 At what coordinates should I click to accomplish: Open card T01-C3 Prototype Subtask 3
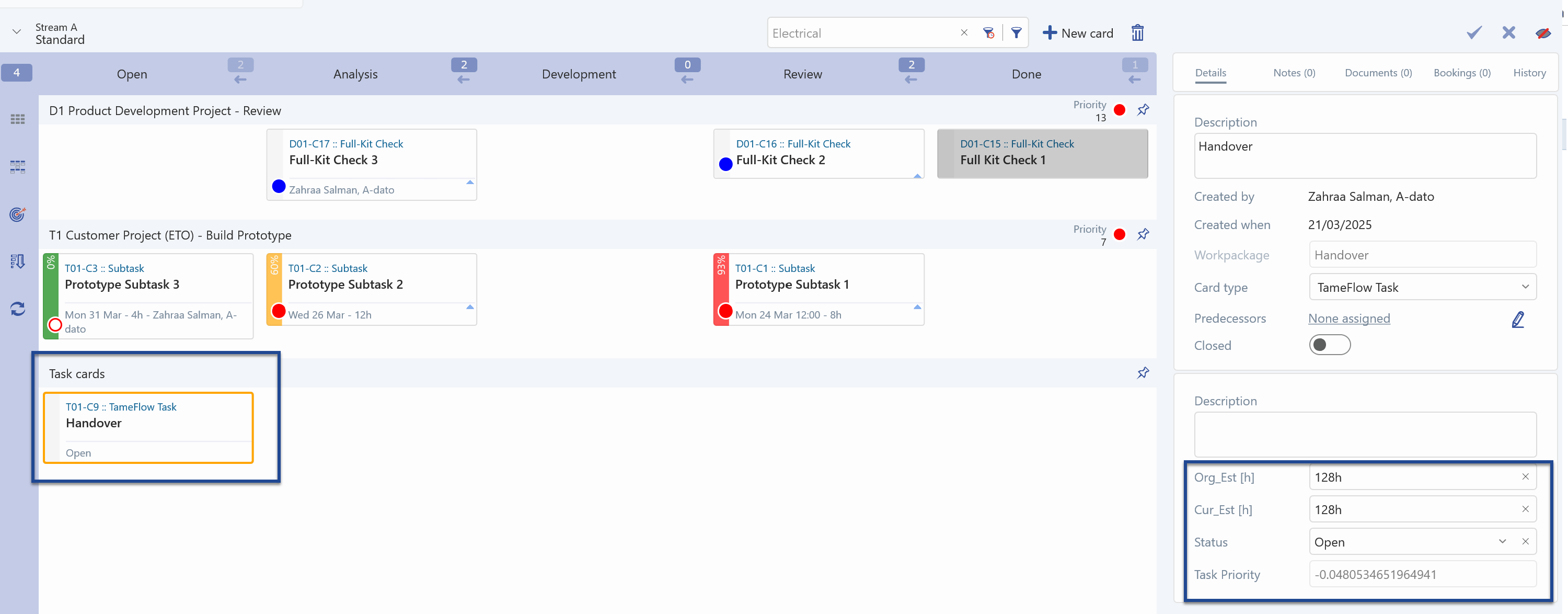tap(148, 296)
